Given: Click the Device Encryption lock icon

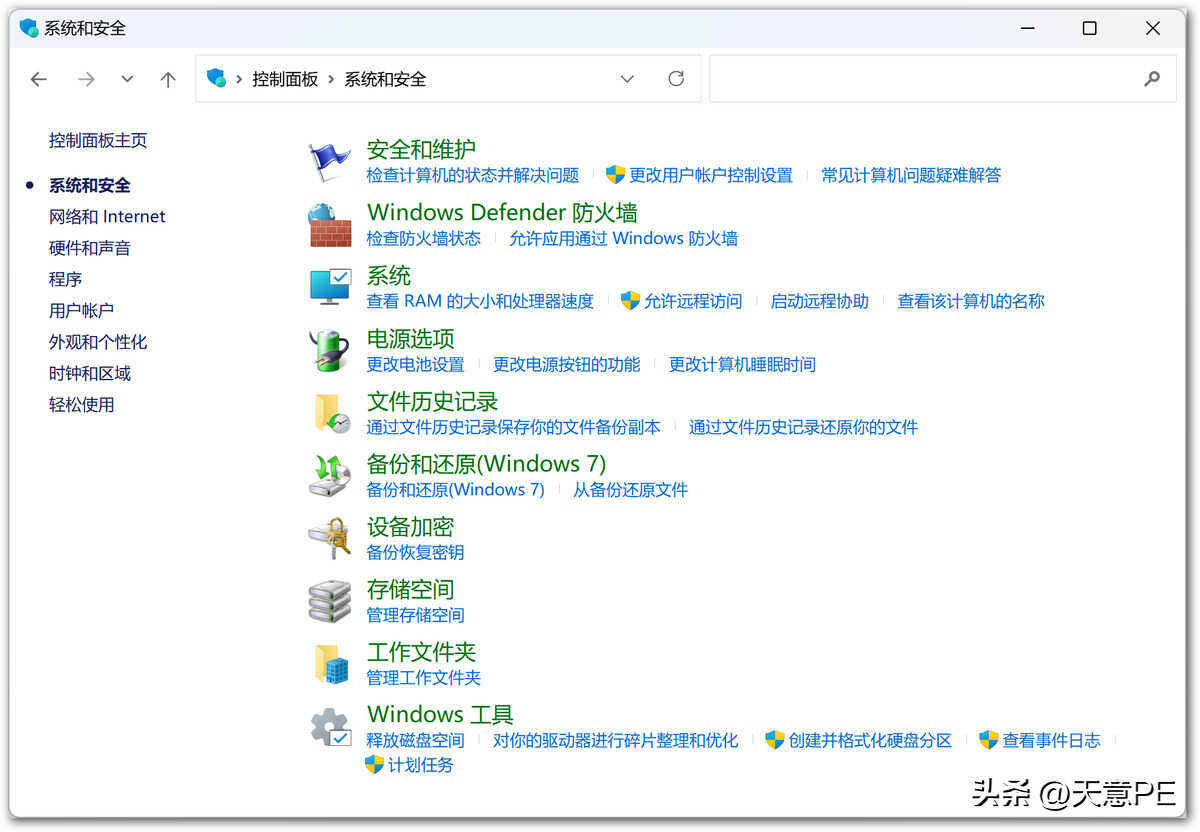Looking at the screenshot, I should coord(329,538).
